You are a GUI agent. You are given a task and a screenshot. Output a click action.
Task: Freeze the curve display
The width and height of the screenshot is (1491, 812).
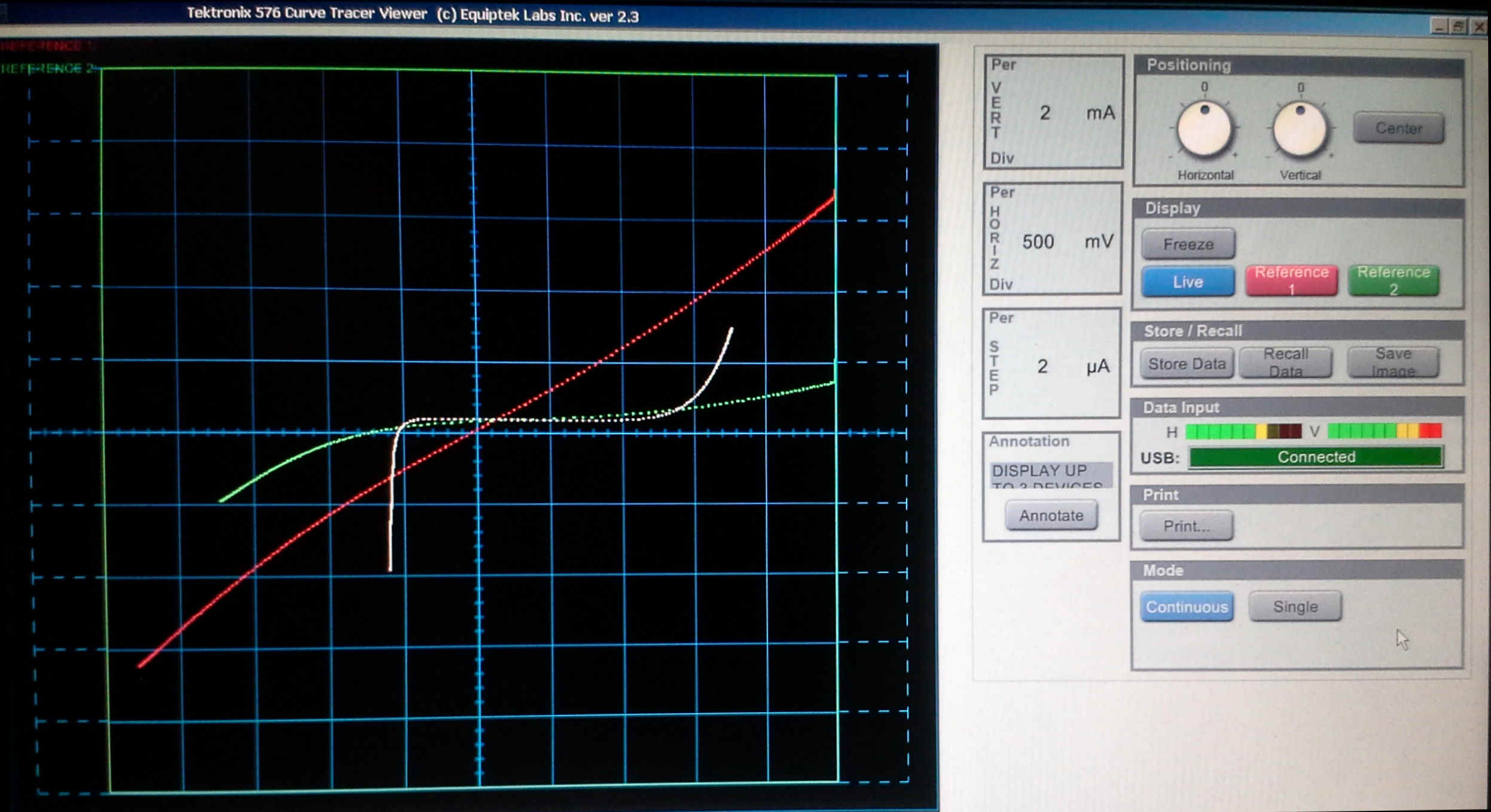(x=1188, y=244)
